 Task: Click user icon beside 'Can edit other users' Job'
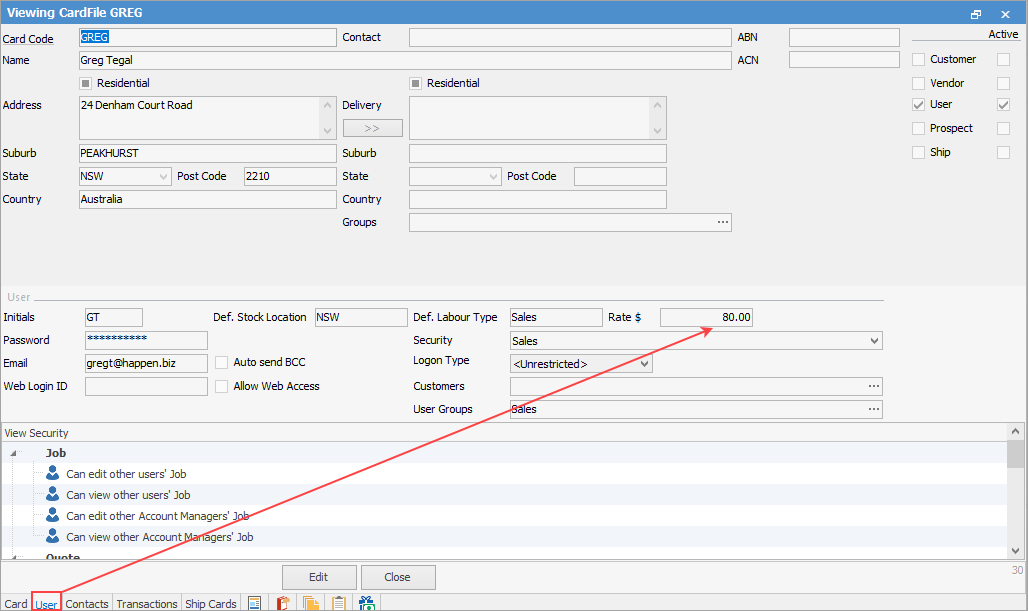coord(53,474)
